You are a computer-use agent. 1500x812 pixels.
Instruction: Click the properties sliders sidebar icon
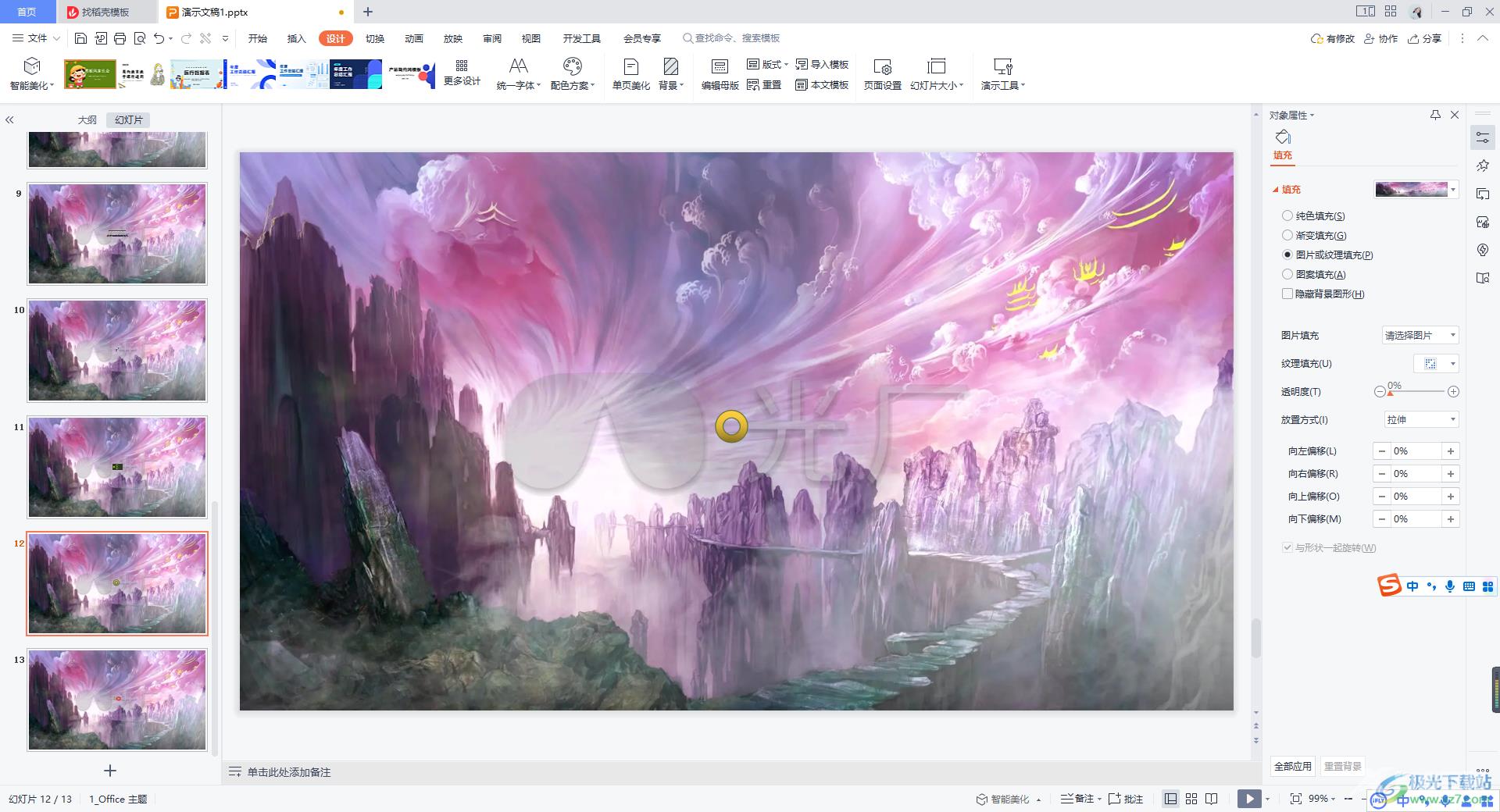(1483, 137)
